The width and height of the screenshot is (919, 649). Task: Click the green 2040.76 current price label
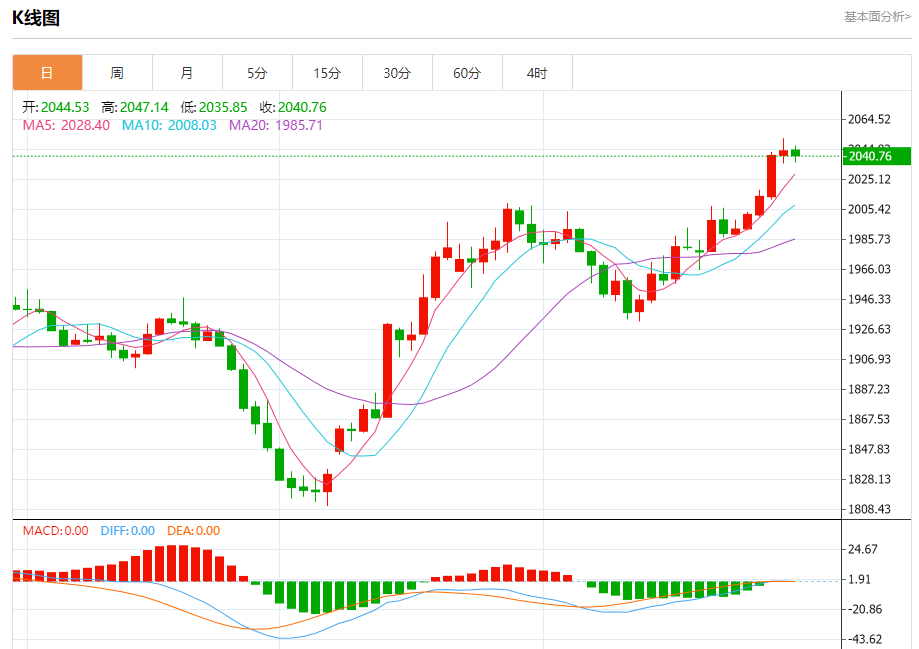877,156
